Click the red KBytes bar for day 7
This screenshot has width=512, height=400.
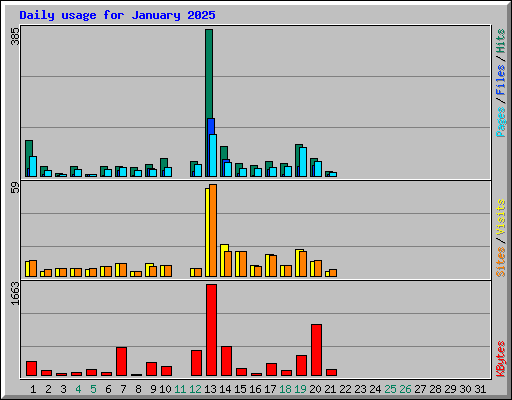[121, 361]
